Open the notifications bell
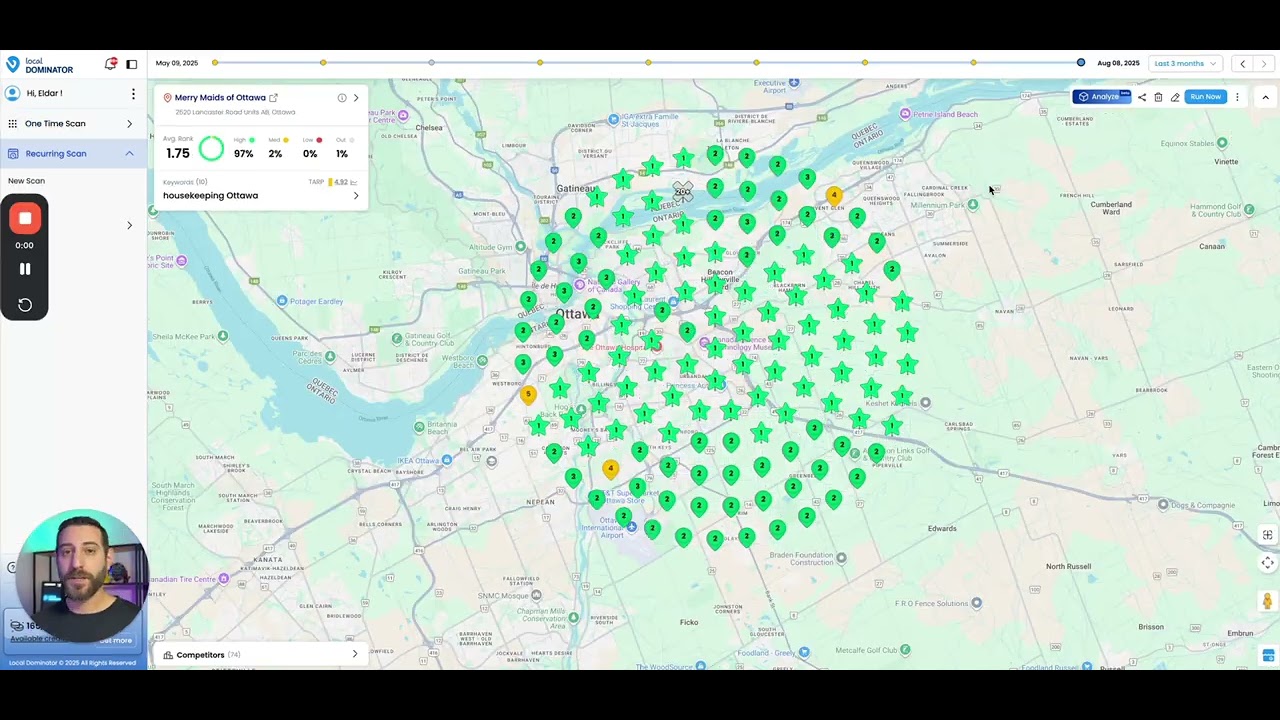Image resolution: width=1280 pixels, height=720 pixels. (111, 64)
